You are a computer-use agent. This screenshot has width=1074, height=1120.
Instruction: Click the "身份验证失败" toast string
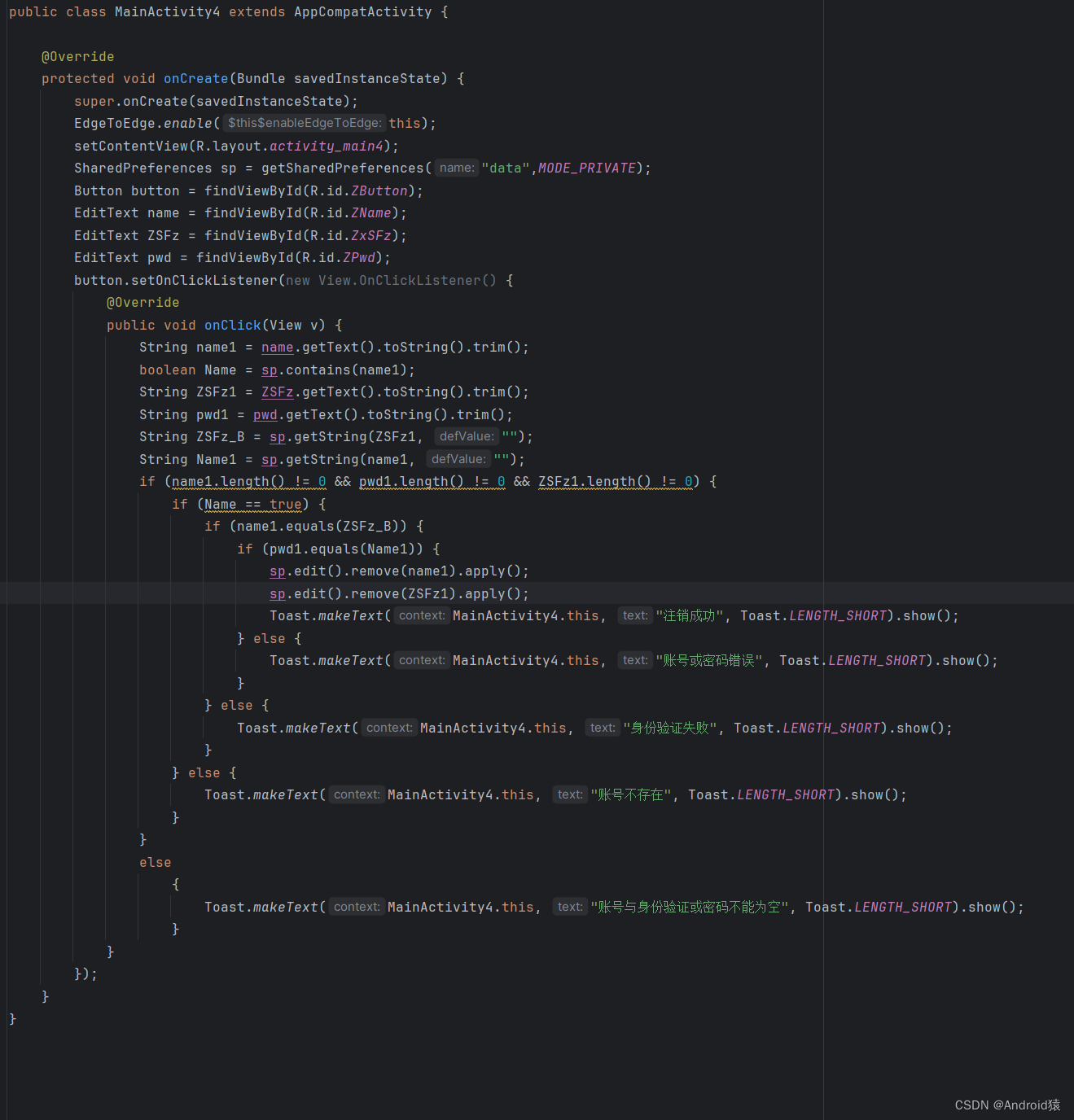point(670,728)
